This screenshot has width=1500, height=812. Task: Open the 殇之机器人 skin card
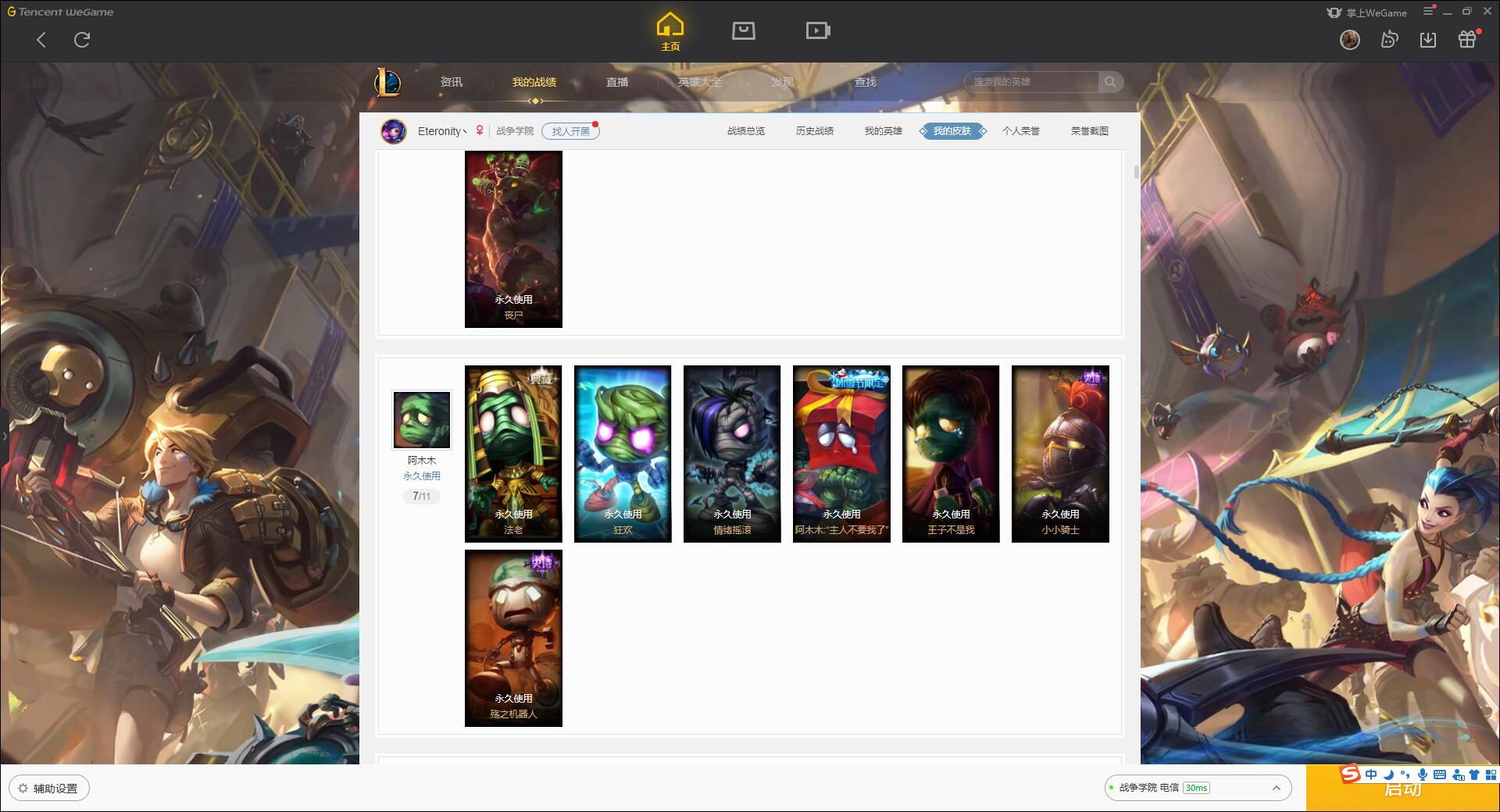tap(513, 638)
